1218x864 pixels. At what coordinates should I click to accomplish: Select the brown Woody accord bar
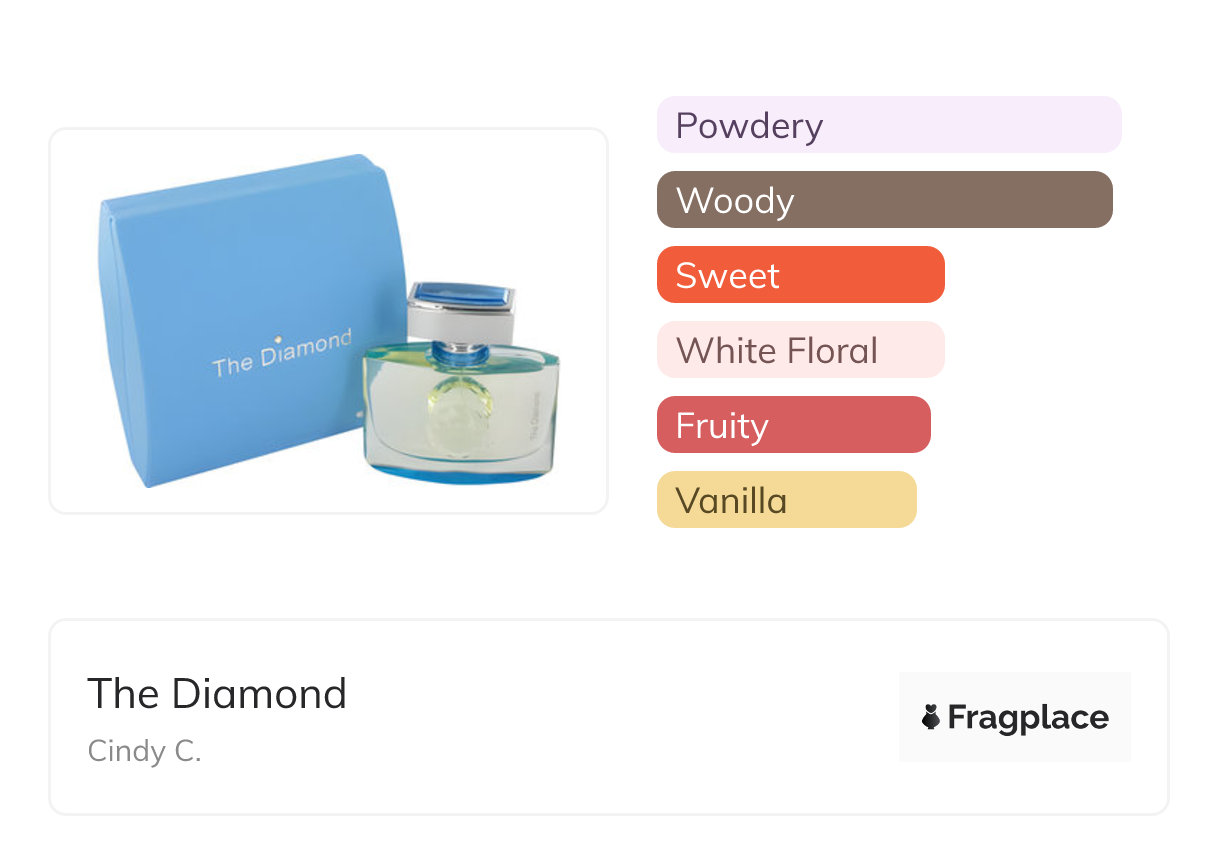point(884,200)
